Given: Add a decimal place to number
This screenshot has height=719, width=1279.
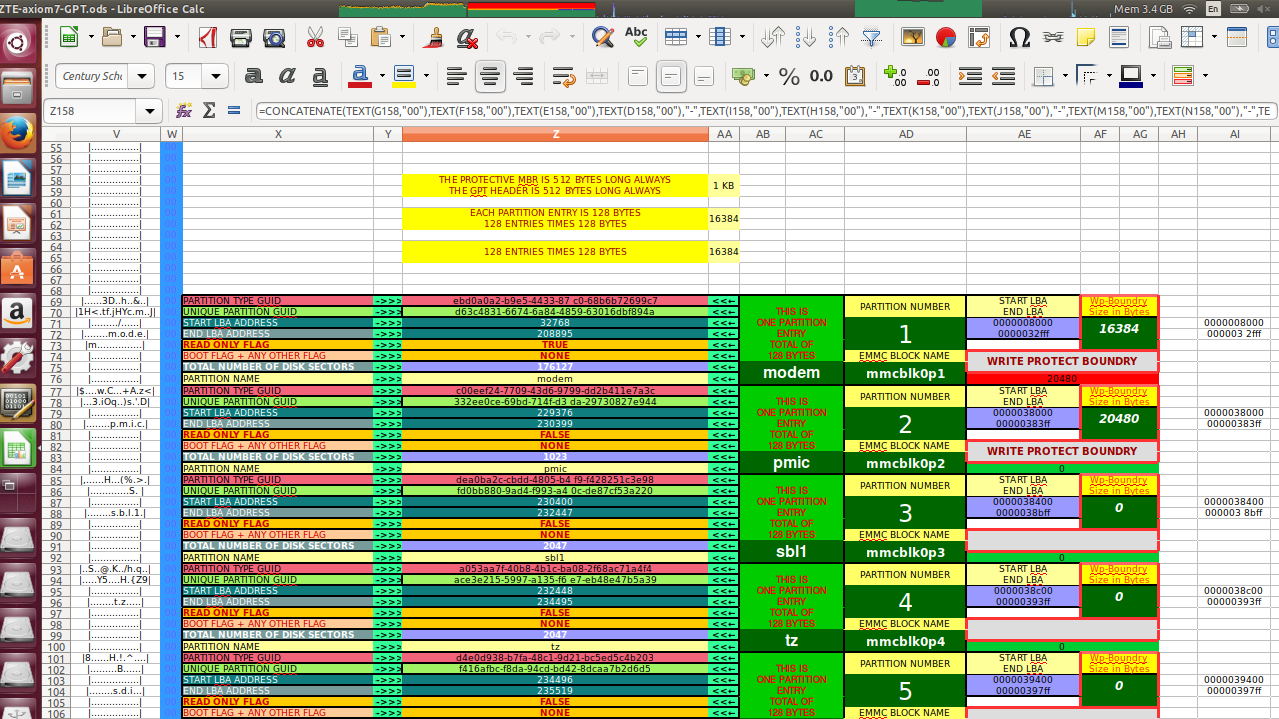Looking at the screenshot, I should pyautogui.click(x=896, y=77).
